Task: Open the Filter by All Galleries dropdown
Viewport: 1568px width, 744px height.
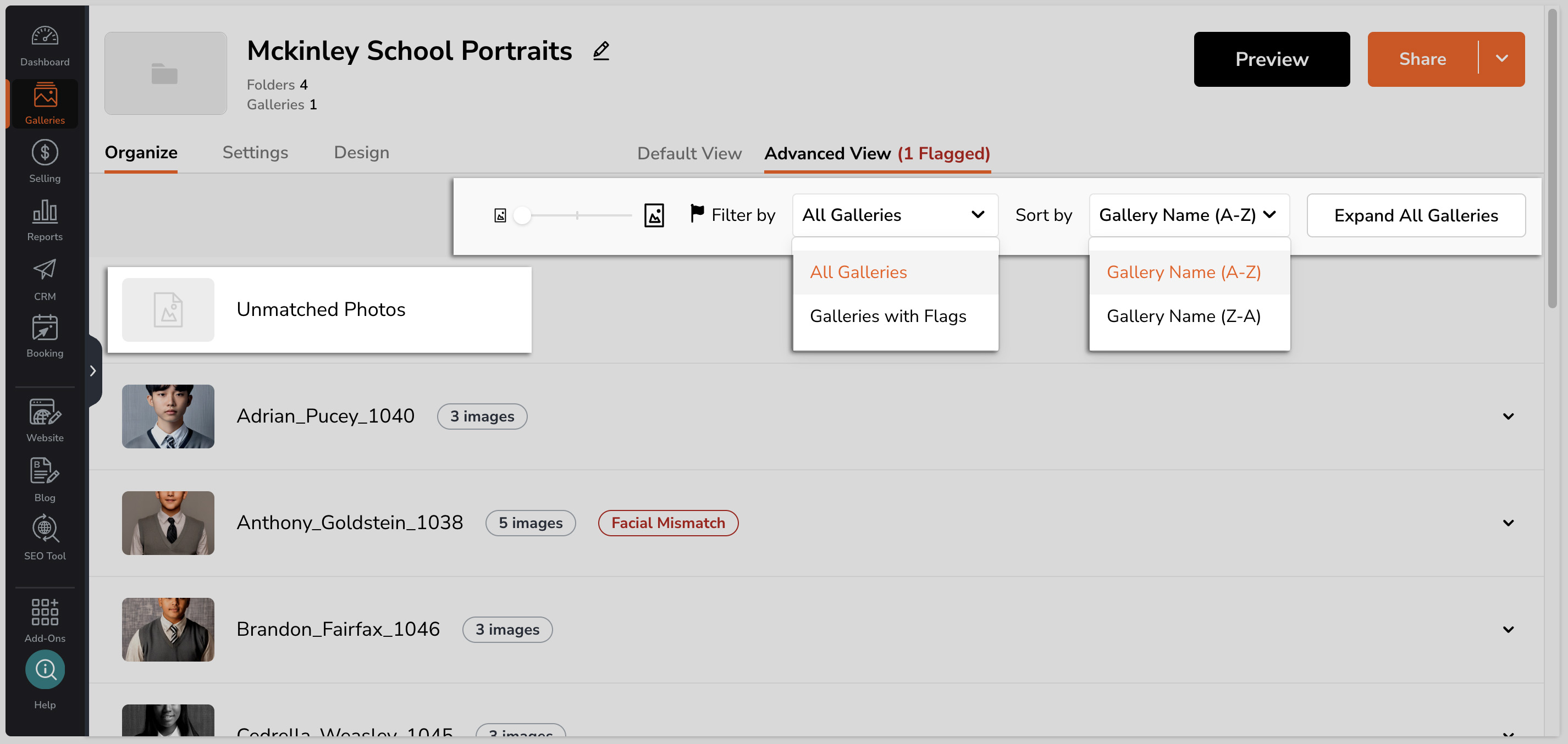Action: pyautogui.click(x=895, y=215)
